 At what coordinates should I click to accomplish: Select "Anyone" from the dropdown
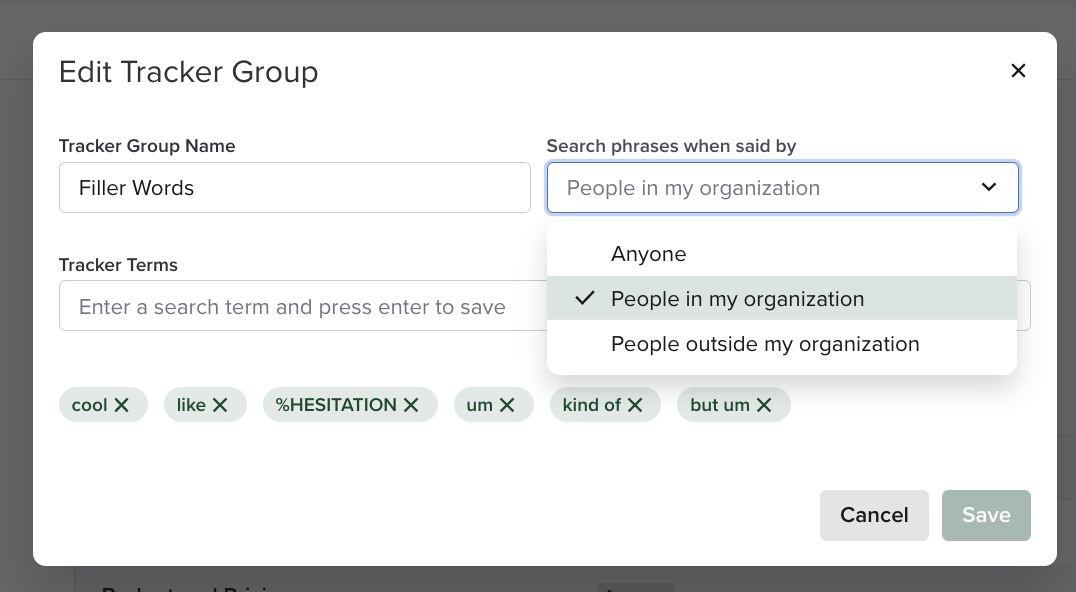click(648, 254)
